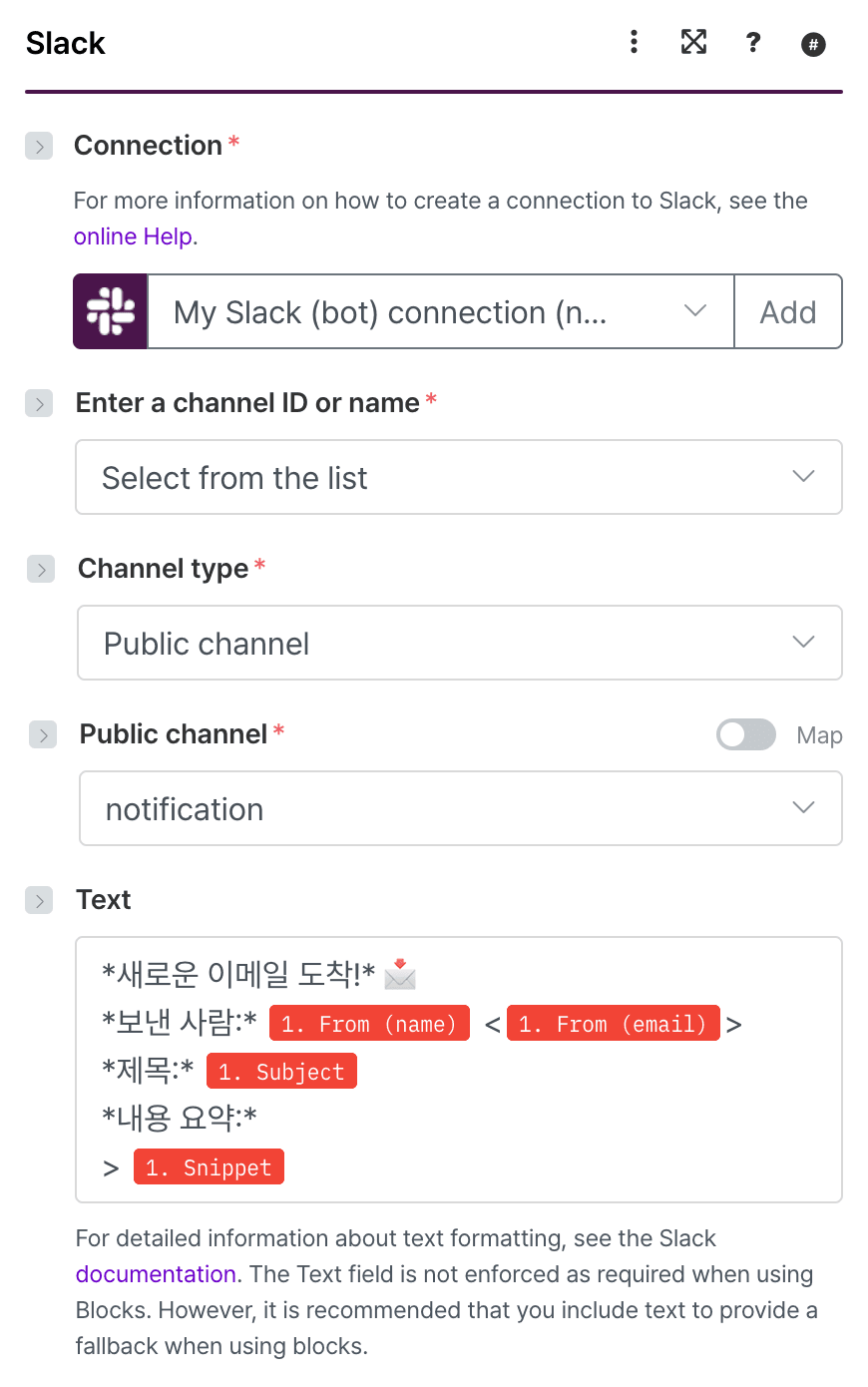
Task: Open the Slack formatting 'documentation' link
Action: [x=156, y=1274]
